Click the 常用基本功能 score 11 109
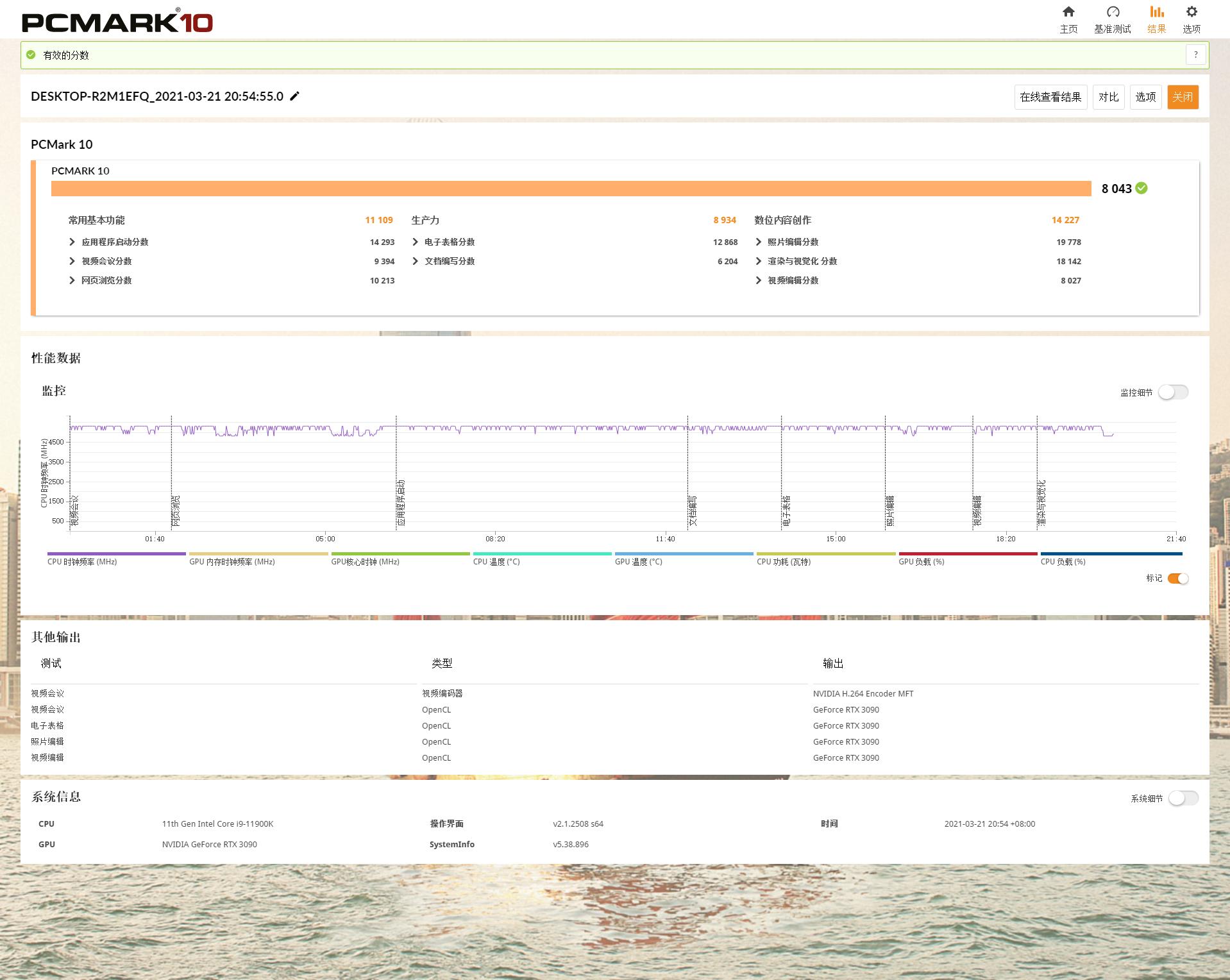 coord(379,220)
